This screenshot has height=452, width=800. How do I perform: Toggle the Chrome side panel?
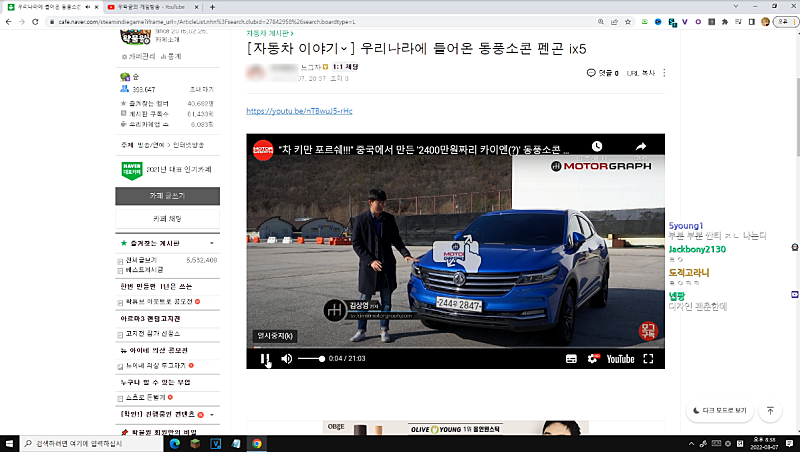752,22
